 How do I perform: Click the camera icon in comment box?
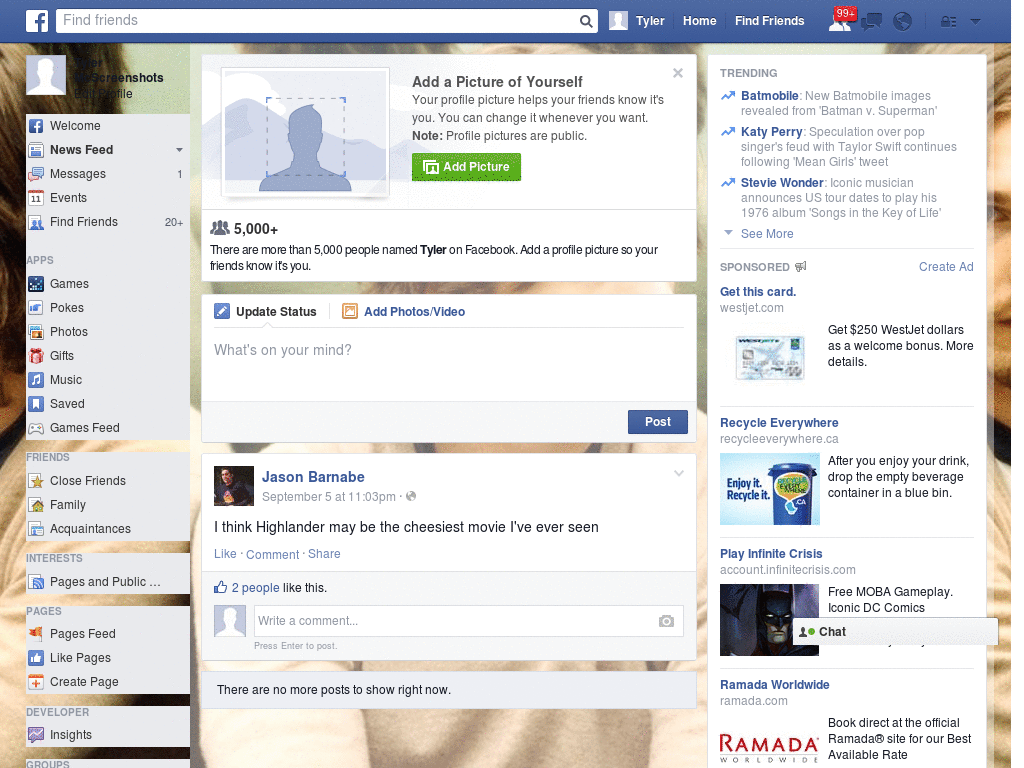(x=666, y=621)
